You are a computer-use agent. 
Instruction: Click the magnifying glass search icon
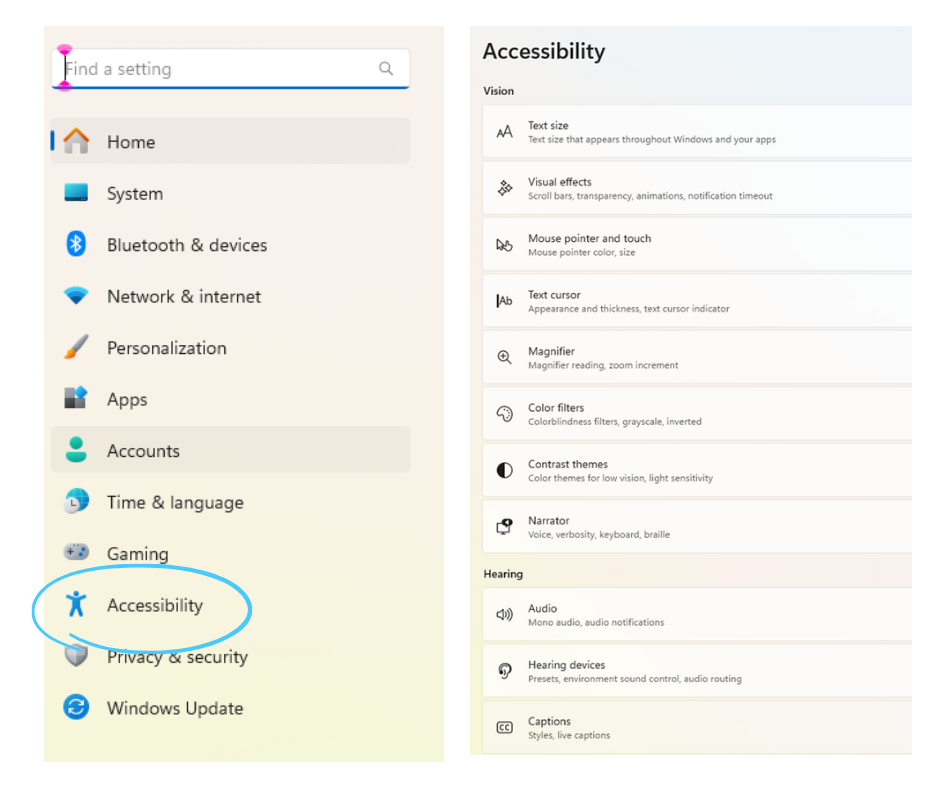click(386, 68)
